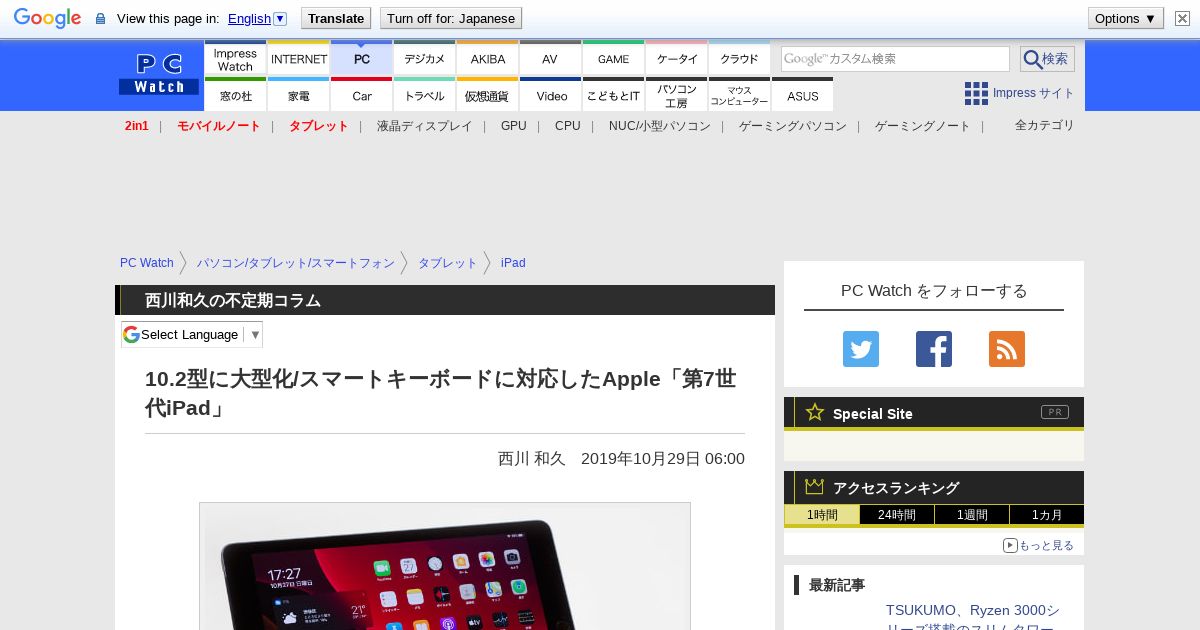This screenshot has width=1200, height=630.
Task: Click the PR badge in Special Site
Action: [1055, 412]
